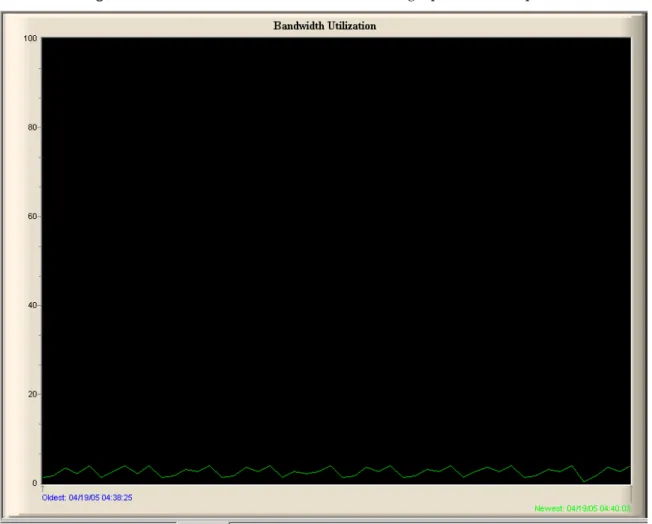Click the 100 label on the y-axis

[x=30, y=38]
